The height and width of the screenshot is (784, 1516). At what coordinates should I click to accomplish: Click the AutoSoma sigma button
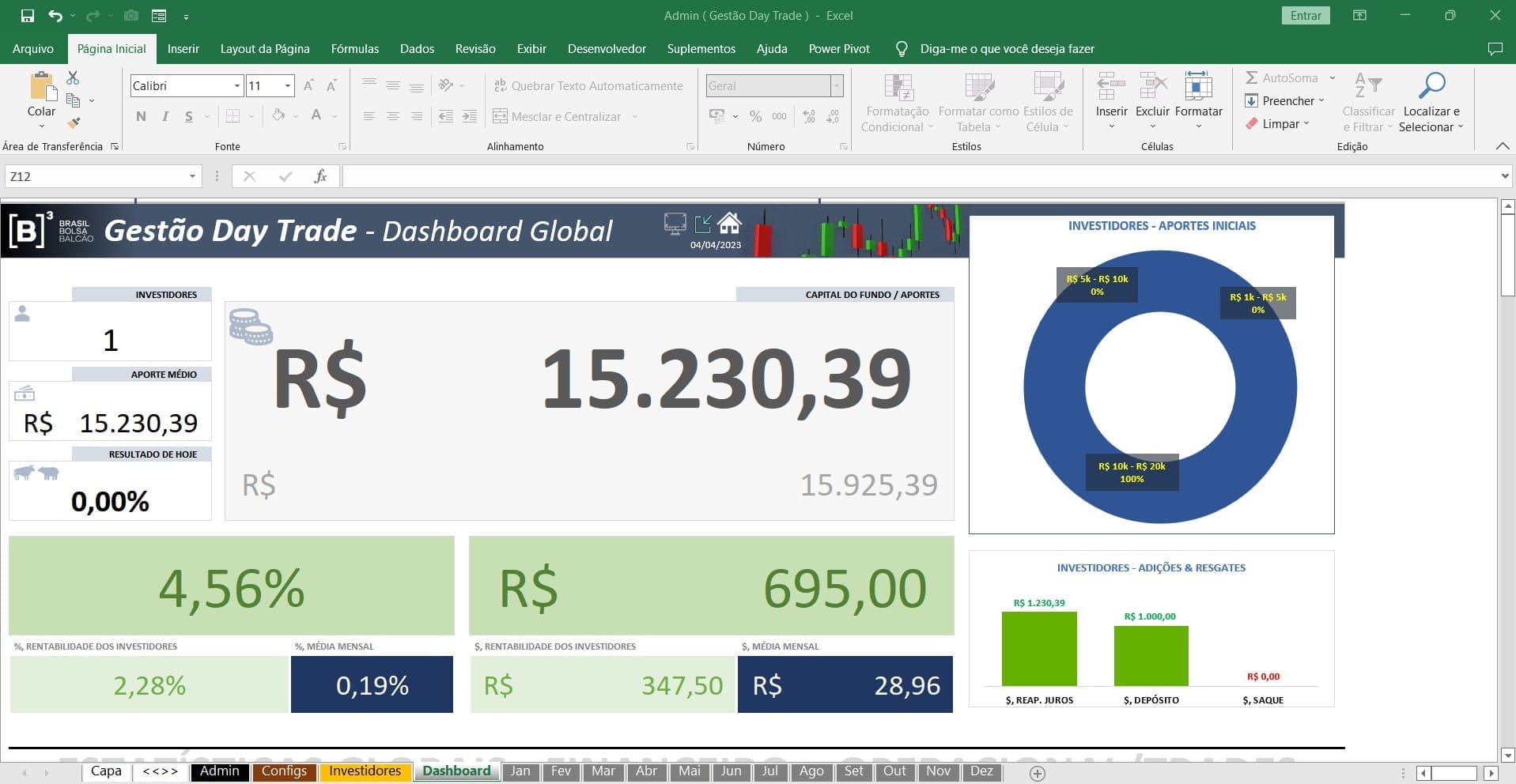tap(1282, 77)
